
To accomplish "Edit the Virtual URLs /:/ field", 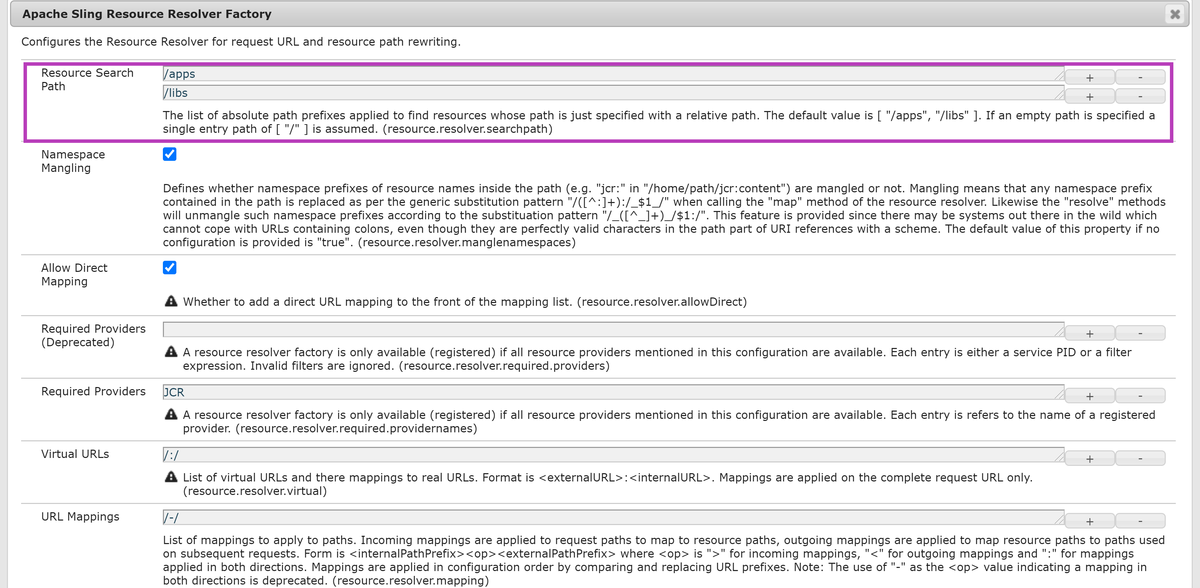I will [613, 455].
